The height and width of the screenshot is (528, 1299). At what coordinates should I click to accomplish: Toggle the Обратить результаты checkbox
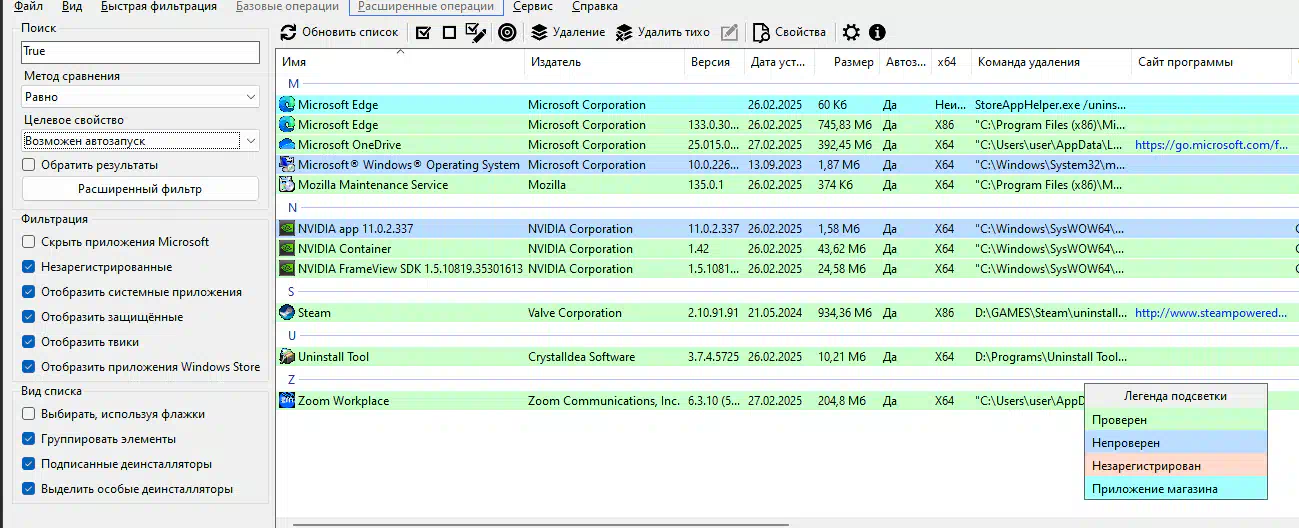click(28, 164)
